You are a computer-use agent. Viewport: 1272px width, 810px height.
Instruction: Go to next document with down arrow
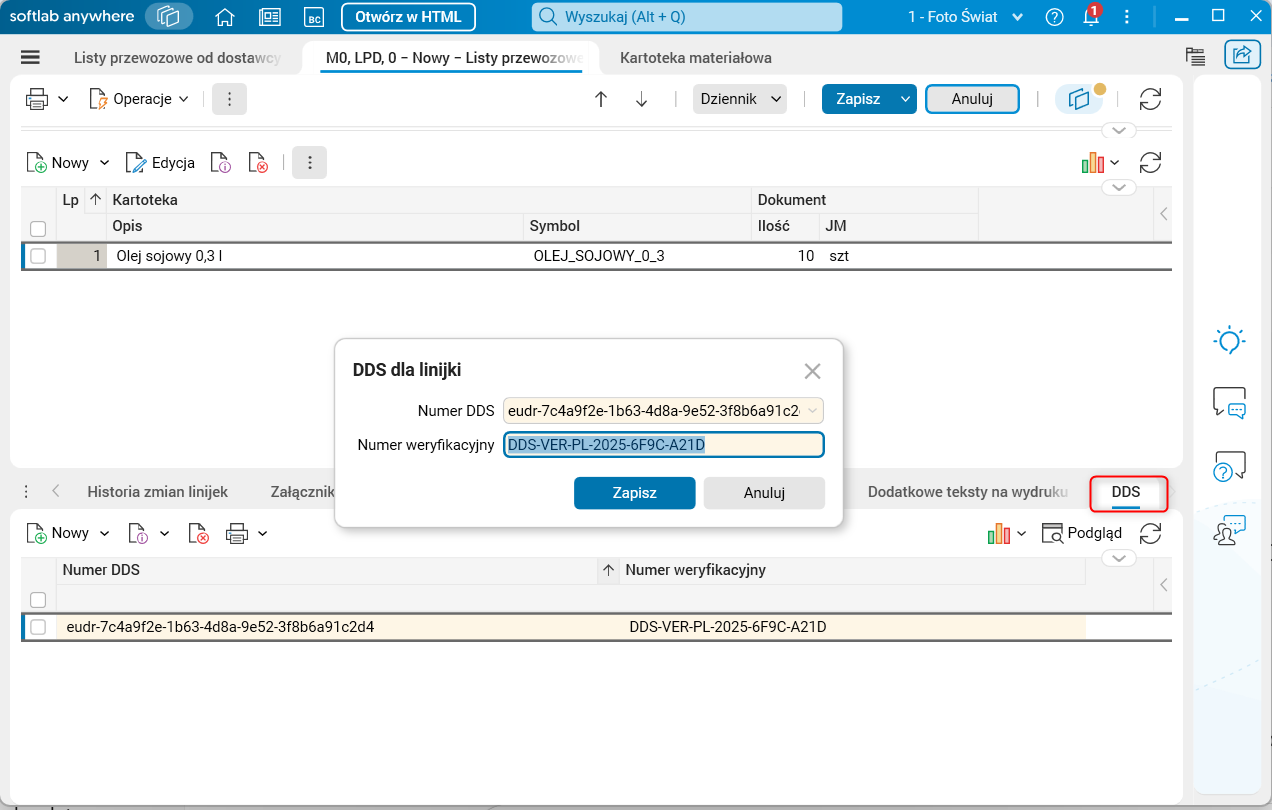click(x=642, y=99)
